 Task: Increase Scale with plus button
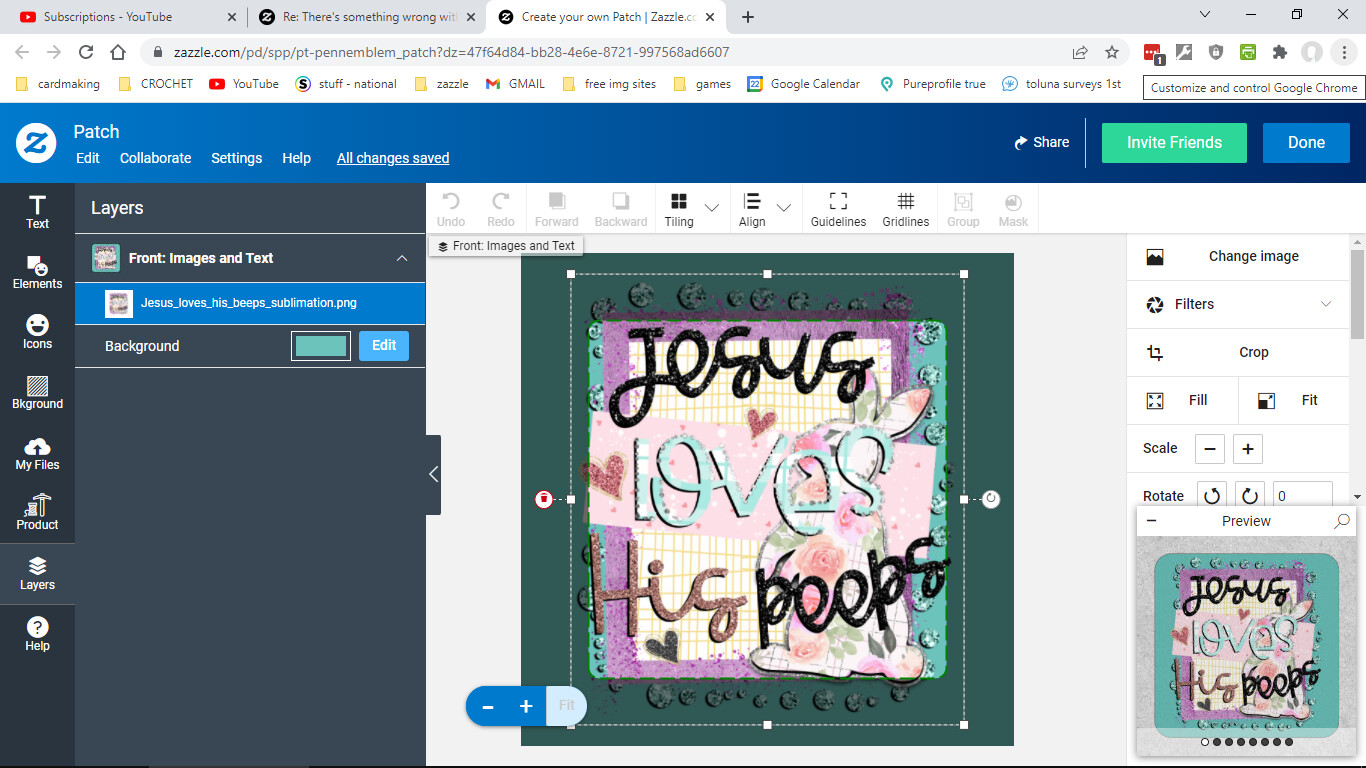click(1248, 449)
